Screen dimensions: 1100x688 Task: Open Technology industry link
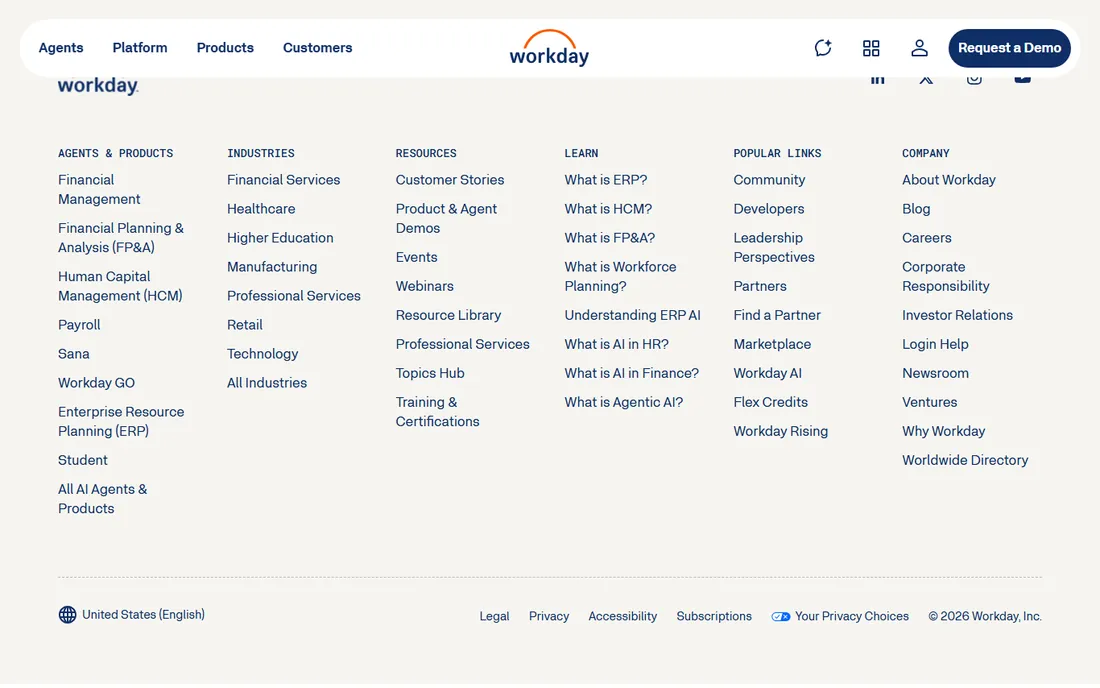coord(262,353)
